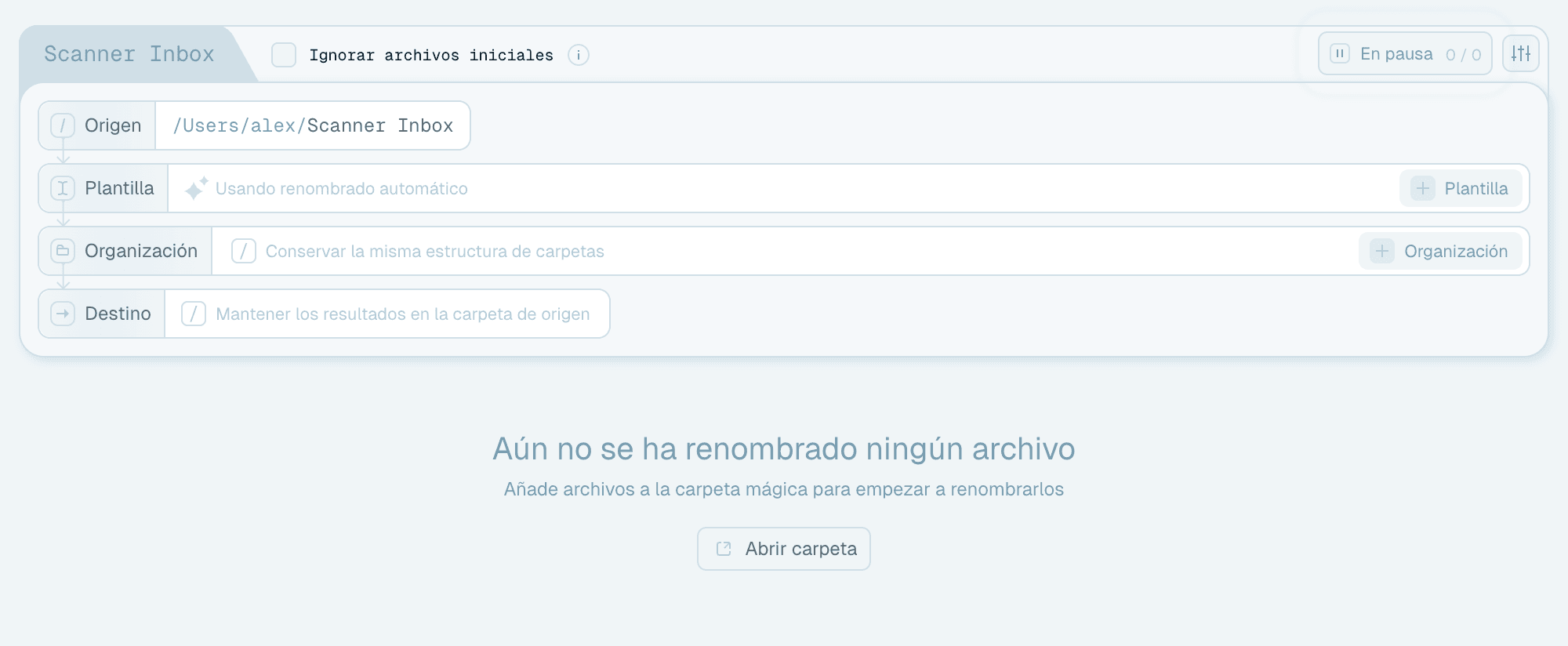The height and width of the screenshot is (646, 1568).
Task: Click the Organización folder icon
Action: (x=63, y=251)
